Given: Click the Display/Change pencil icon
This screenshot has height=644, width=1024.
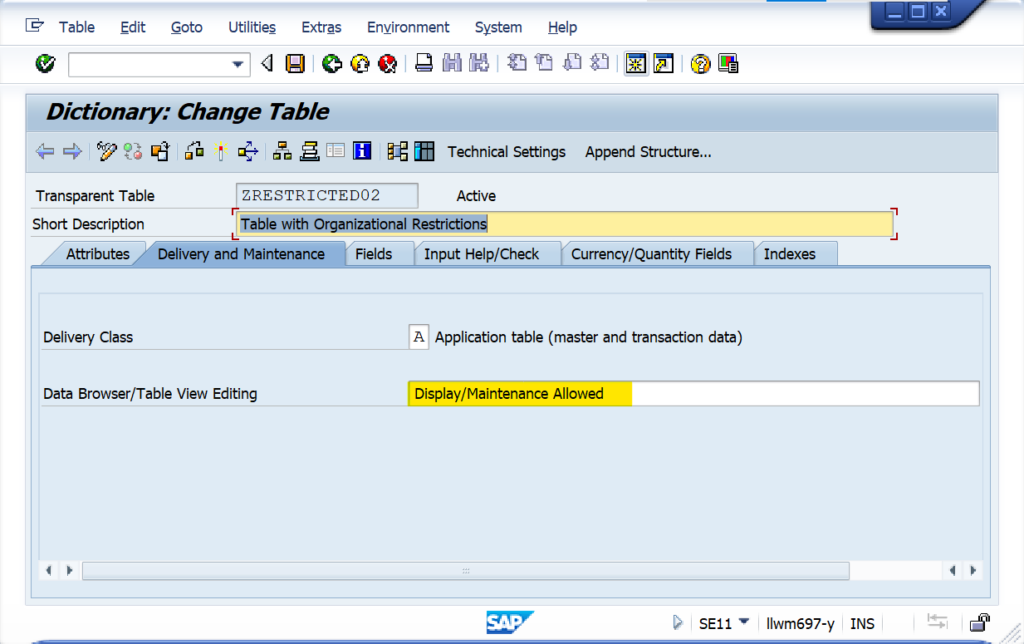Looking at the screenshot, I should tap(107, 152).
